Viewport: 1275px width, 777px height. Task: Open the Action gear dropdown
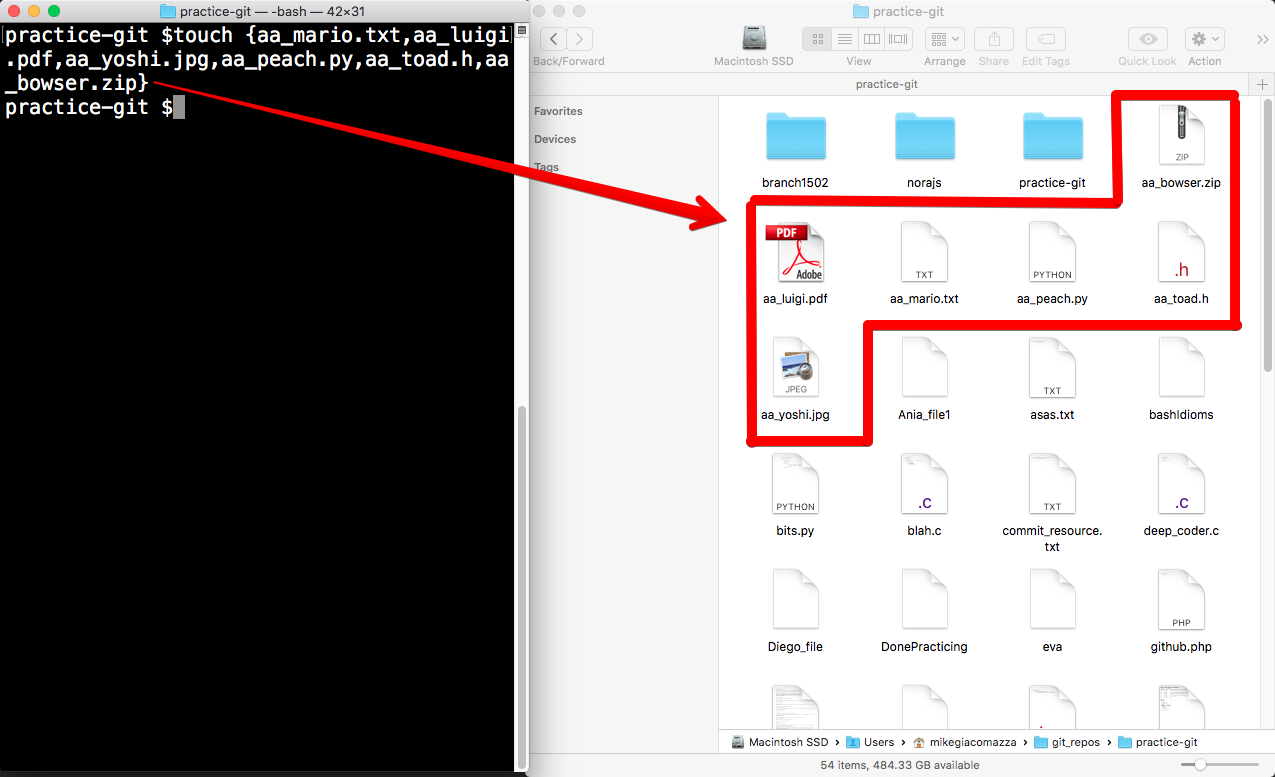(1204, 39)
